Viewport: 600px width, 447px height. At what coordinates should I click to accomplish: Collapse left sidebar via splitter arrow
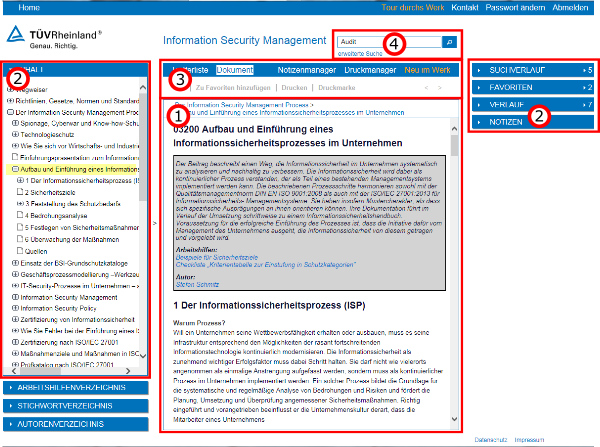(x=155, y=223)
